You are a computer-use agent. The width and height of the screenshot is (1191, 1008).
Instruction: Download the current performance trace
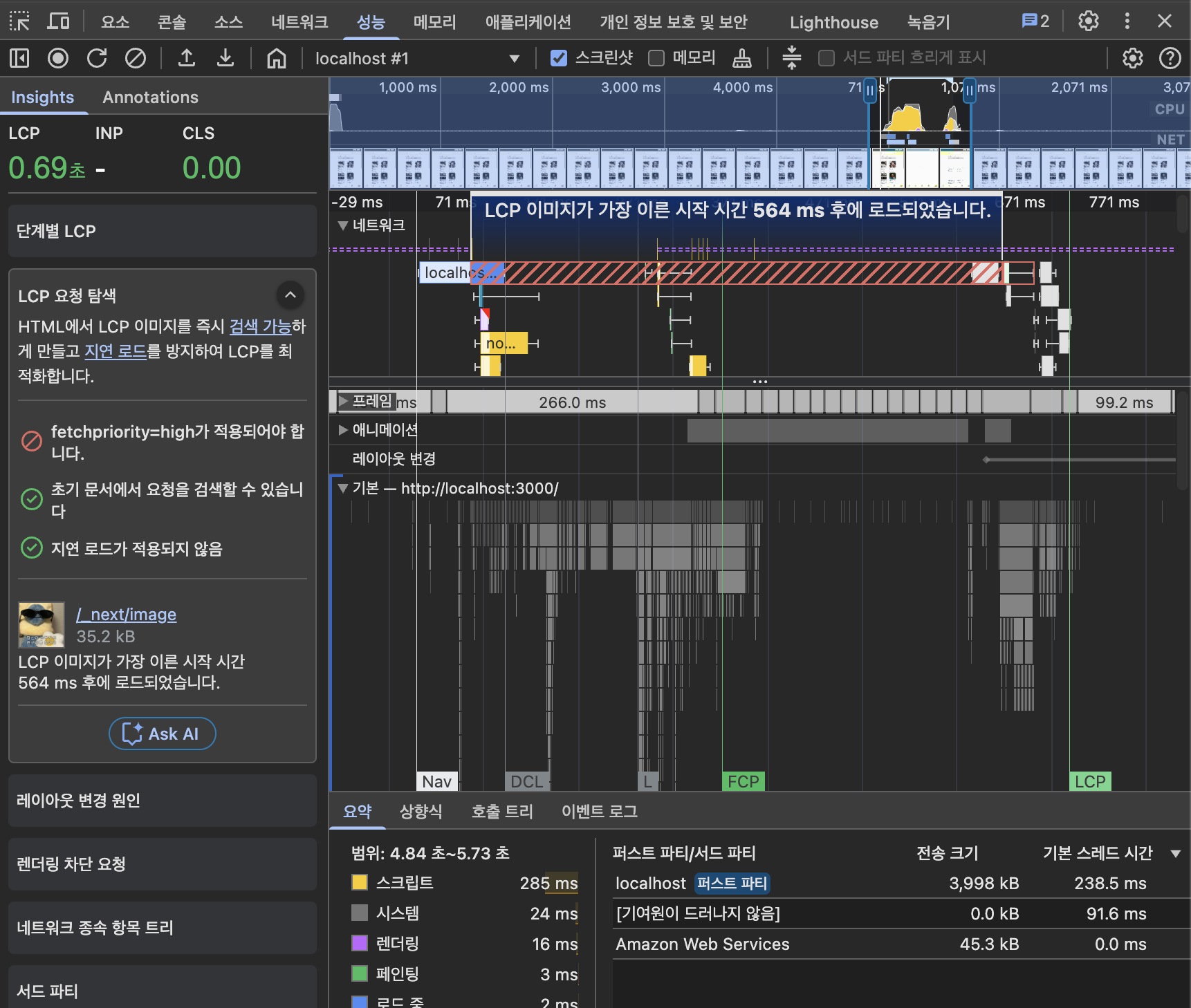coord(225,59)
